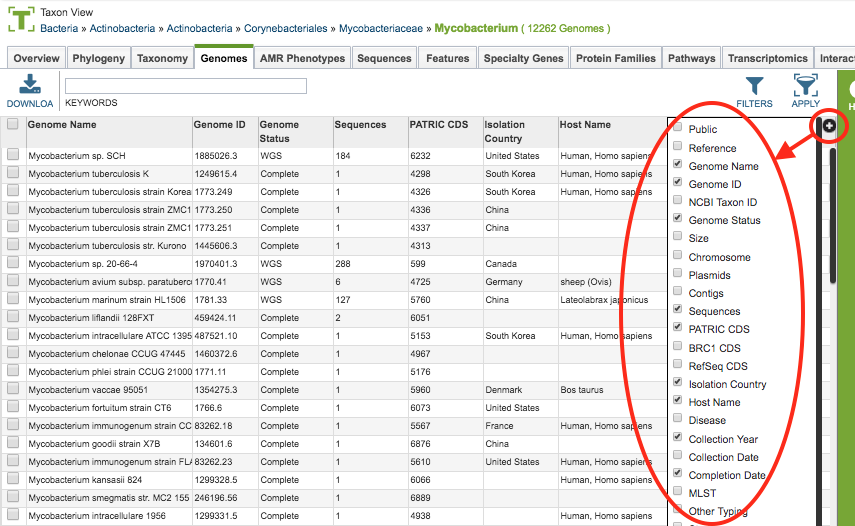Sort by Isolation Country column header

pos(520,131)
